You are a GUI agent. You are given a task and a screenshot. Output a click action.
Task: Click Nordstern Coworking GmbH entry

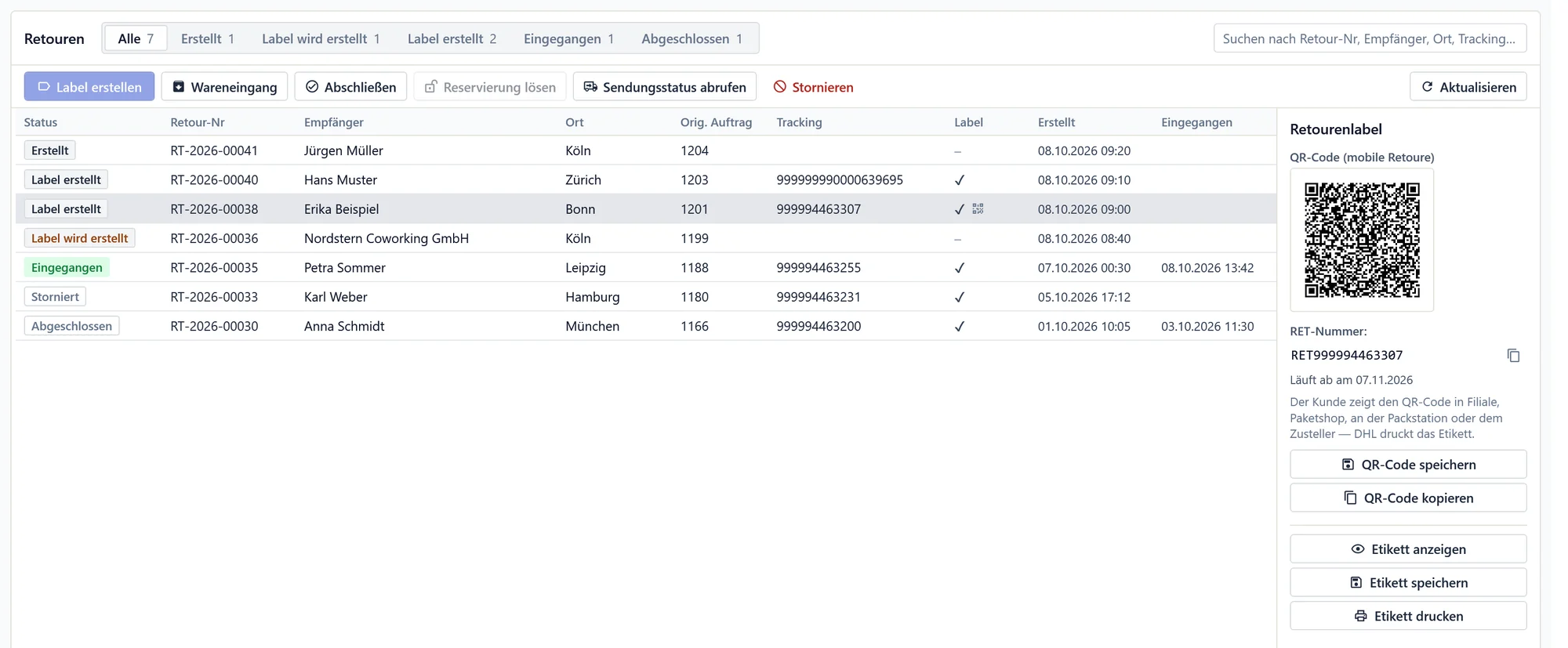387,238
